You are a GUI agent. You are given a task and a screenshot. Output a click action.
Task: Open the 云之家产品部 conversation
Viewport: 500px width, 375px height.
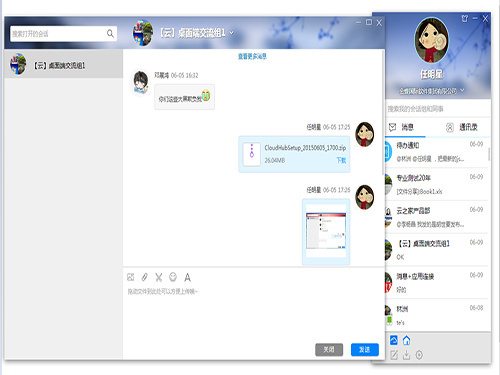pyautogui.click(x=437, y=217)
